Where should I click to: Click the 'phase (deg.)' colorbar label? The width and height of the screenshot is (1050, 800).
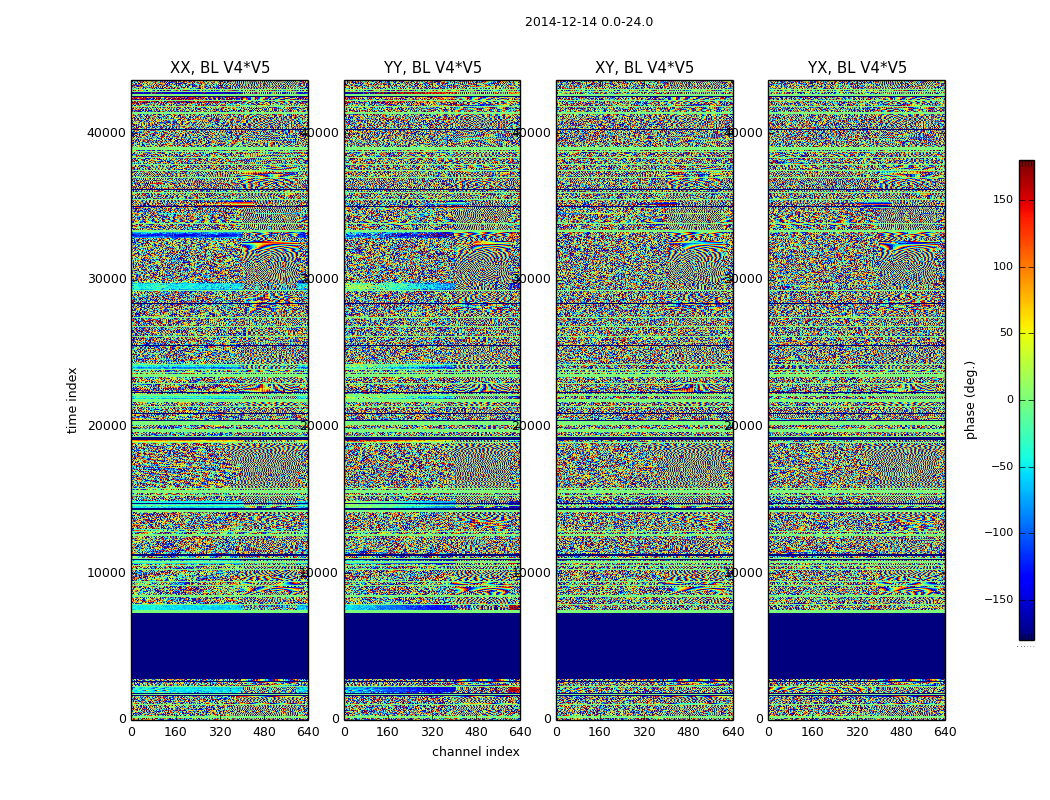coord(970,400)
